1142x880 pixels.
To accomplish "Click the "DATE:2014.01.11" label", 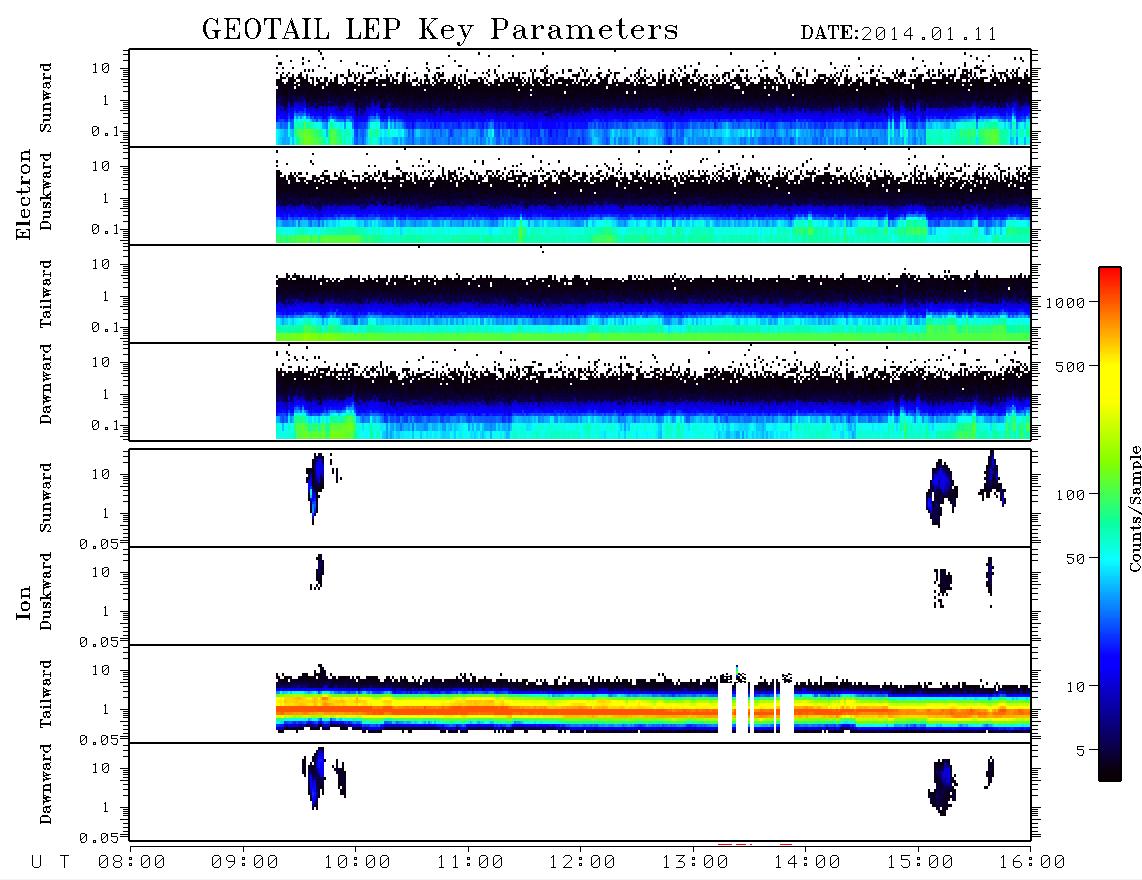I will [x=899, y=34].
